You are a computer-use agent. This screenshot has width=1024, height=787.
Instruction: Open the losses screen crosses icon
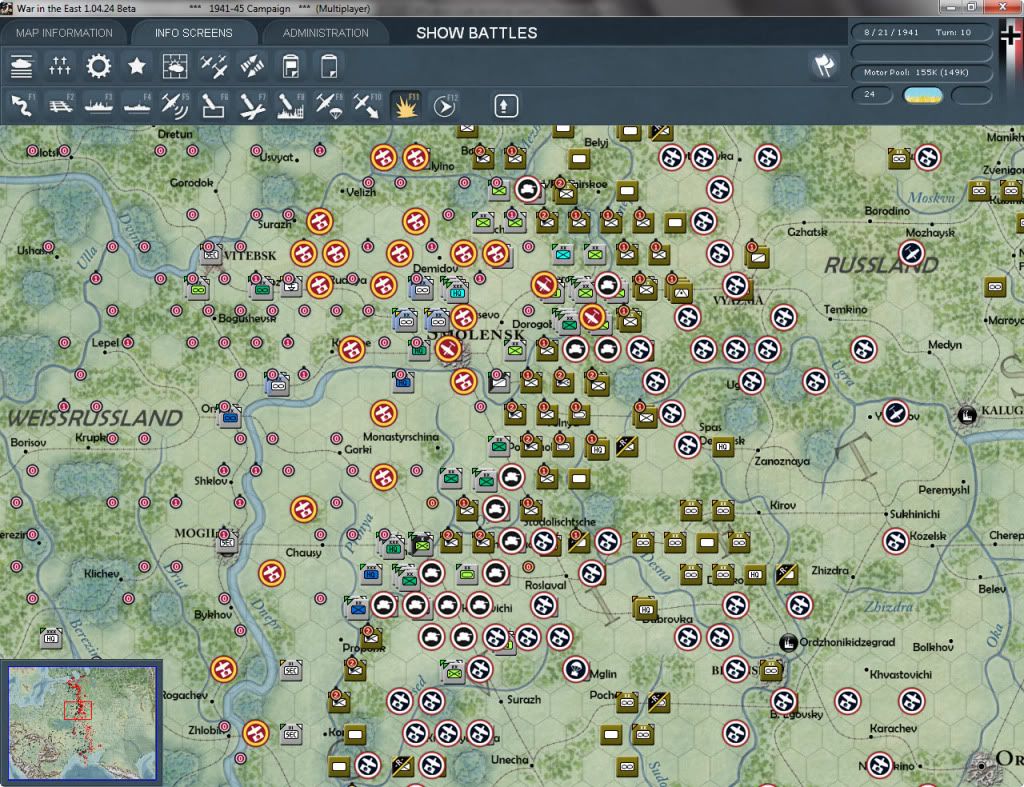[x=60, y=66]
